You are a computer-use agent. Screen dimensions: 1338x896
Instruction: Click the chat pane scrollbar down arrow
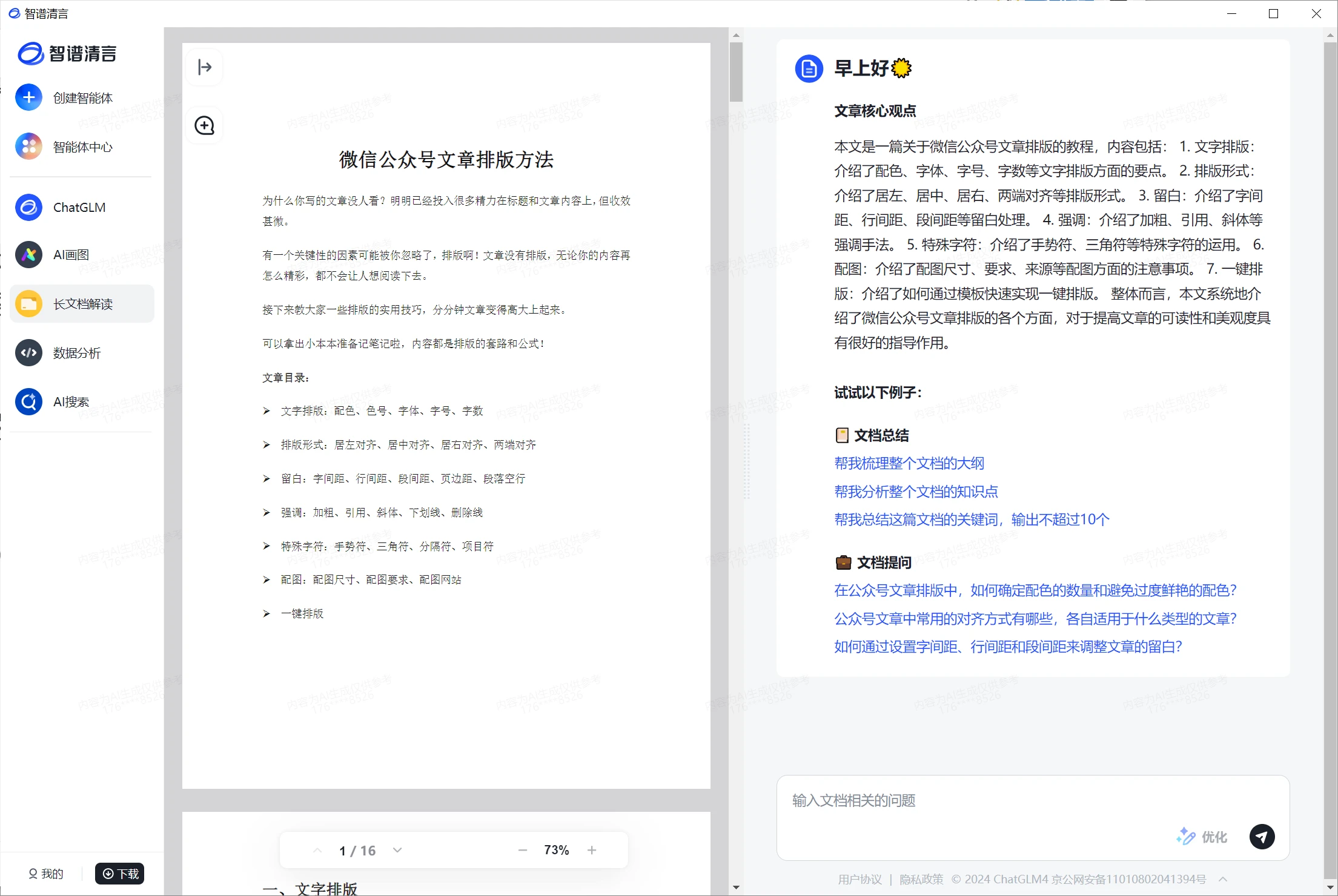click(x=1330, y=888)
